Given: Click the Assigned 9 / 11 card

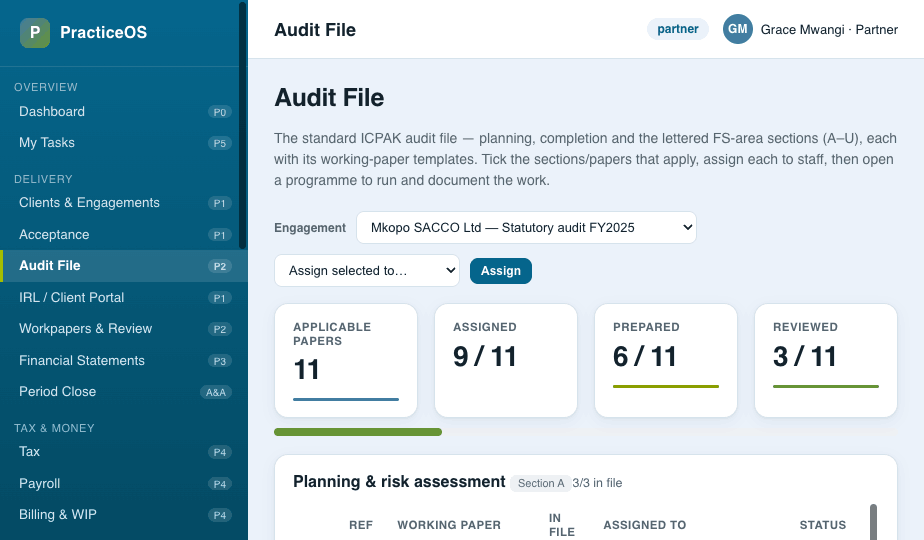Looking at the screenshot, I should 506,360.
